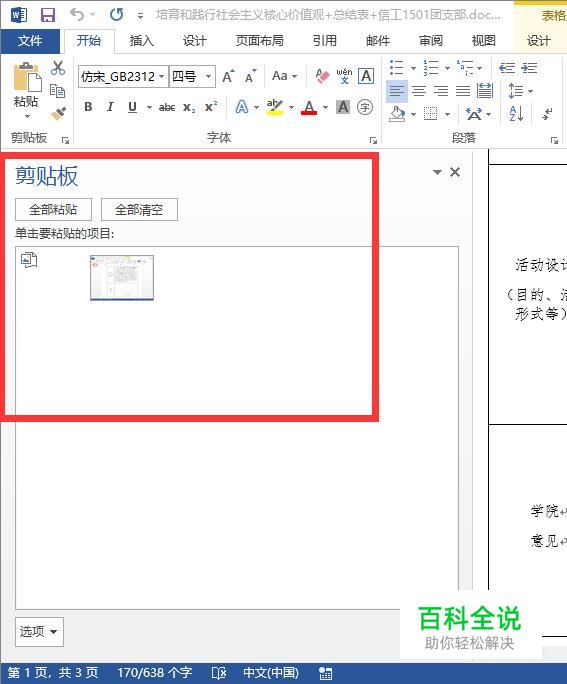Open the font size dropdown 四号
The height and width of the screenshot is (684, 567).
(208, 77)
